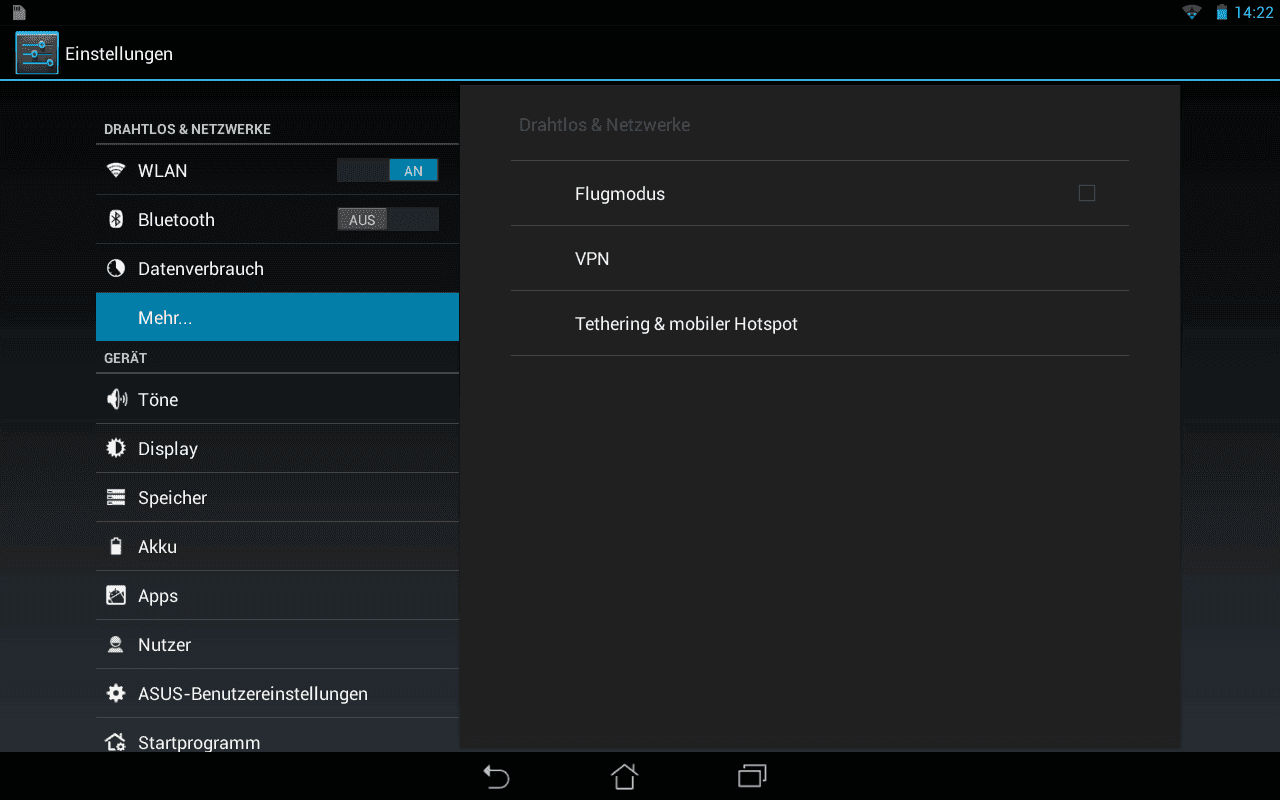Tap the Akku battery icon in sidebar
This screenshot has height=800, width=1280.
click(116, 546)
